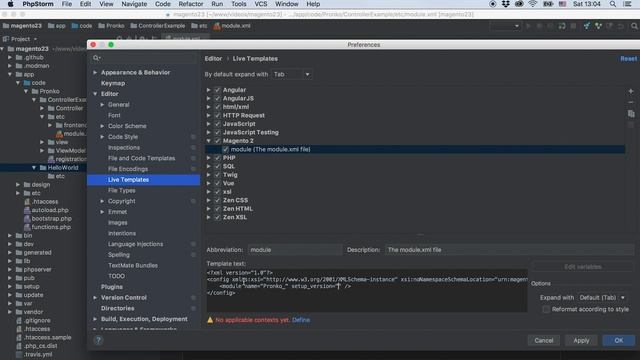This screenshot has width=640, height=360.
Task: Expand the Code Style settings node
Action: (102, 137)
